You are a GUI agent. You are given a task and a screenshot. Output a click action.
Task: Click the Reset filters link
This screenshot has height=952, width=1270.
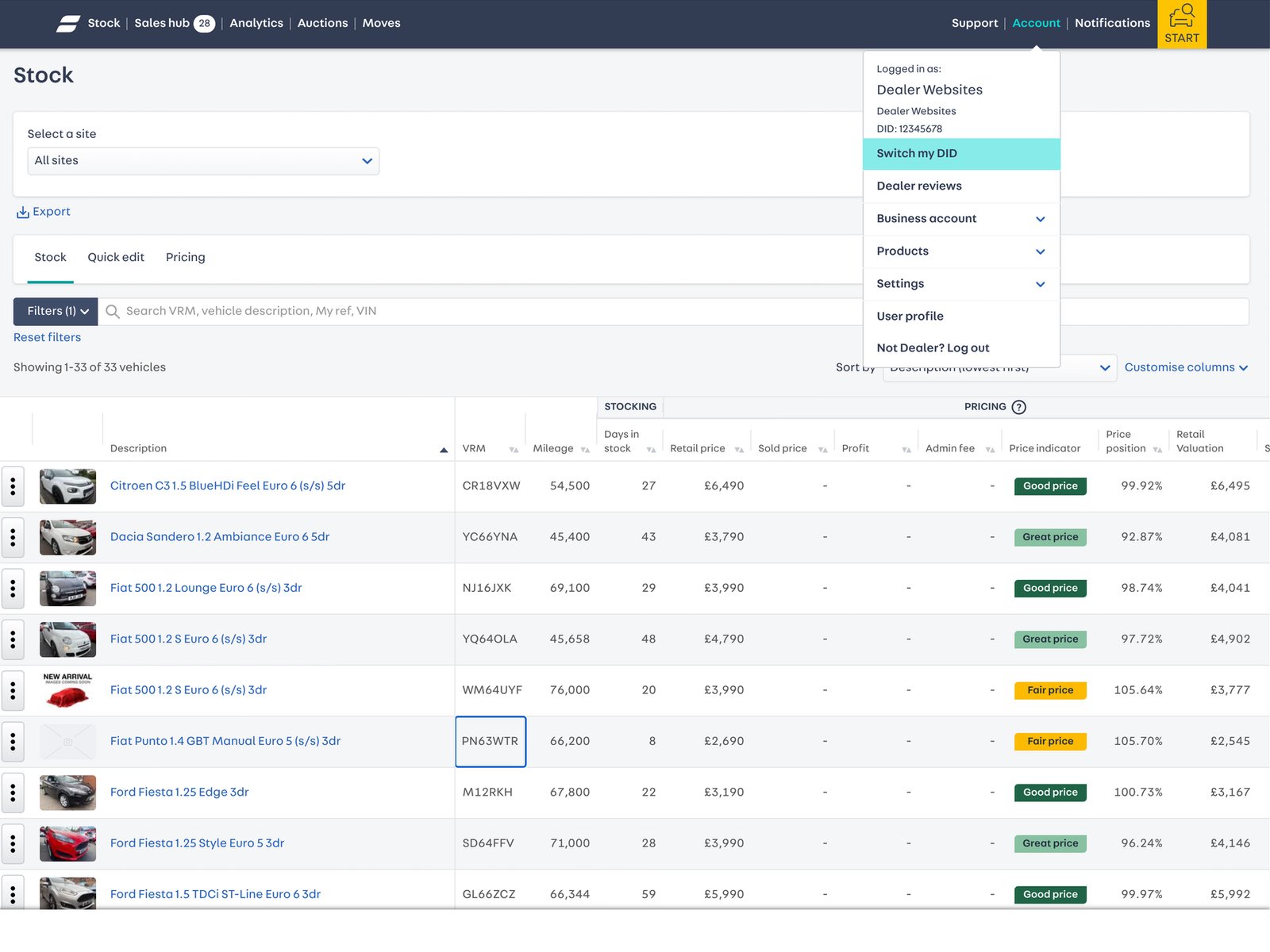click(x=47, y=337)
